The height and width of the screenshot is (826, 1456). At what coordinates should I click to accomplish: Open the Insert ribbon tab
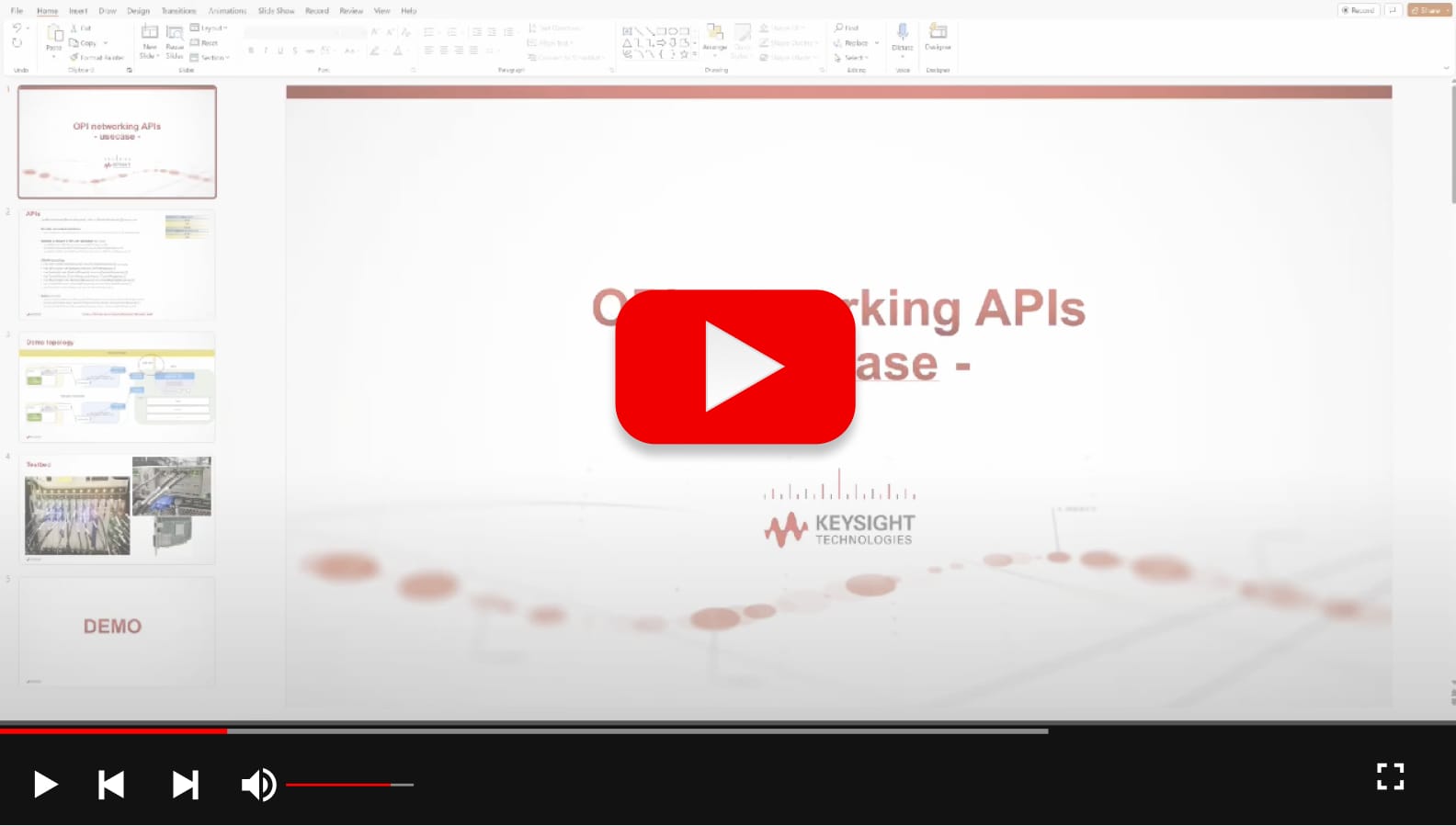pos(78,11)
